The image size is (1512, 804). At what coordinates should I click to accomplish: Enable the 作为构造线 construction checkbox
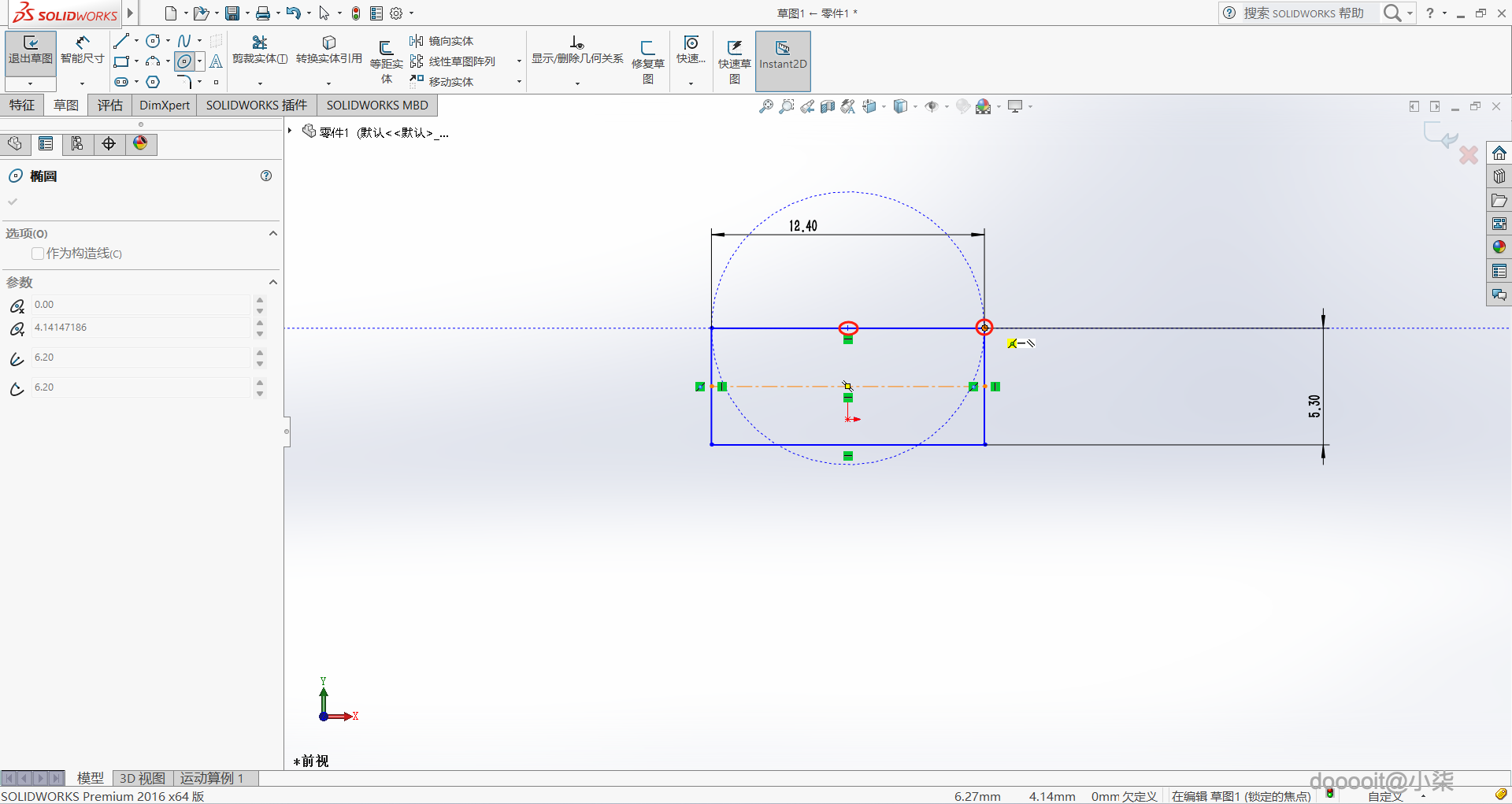pyautogui.click(x=38, y=254)
